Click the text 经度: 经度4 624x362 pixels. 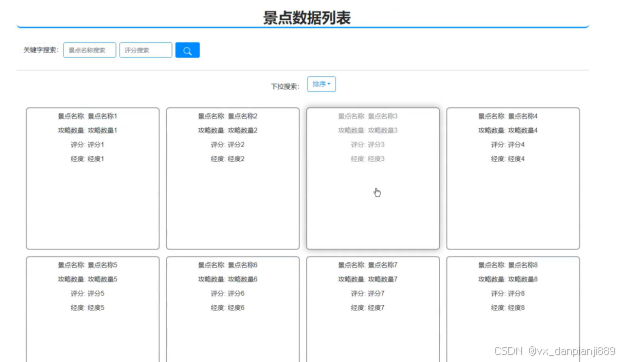tap(508, 159)
